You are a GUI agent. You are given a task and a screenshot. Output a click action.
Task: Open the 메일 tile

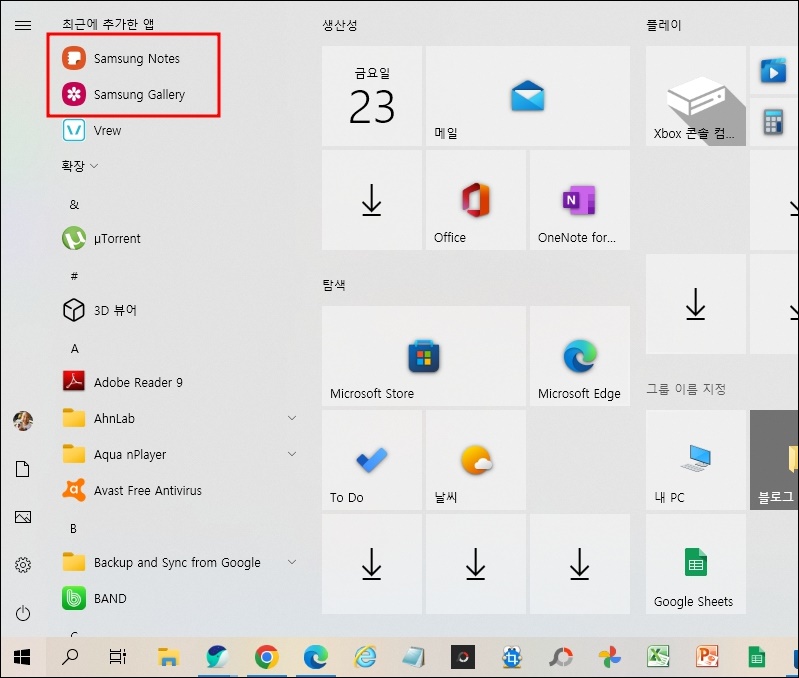tap(528, 96)
